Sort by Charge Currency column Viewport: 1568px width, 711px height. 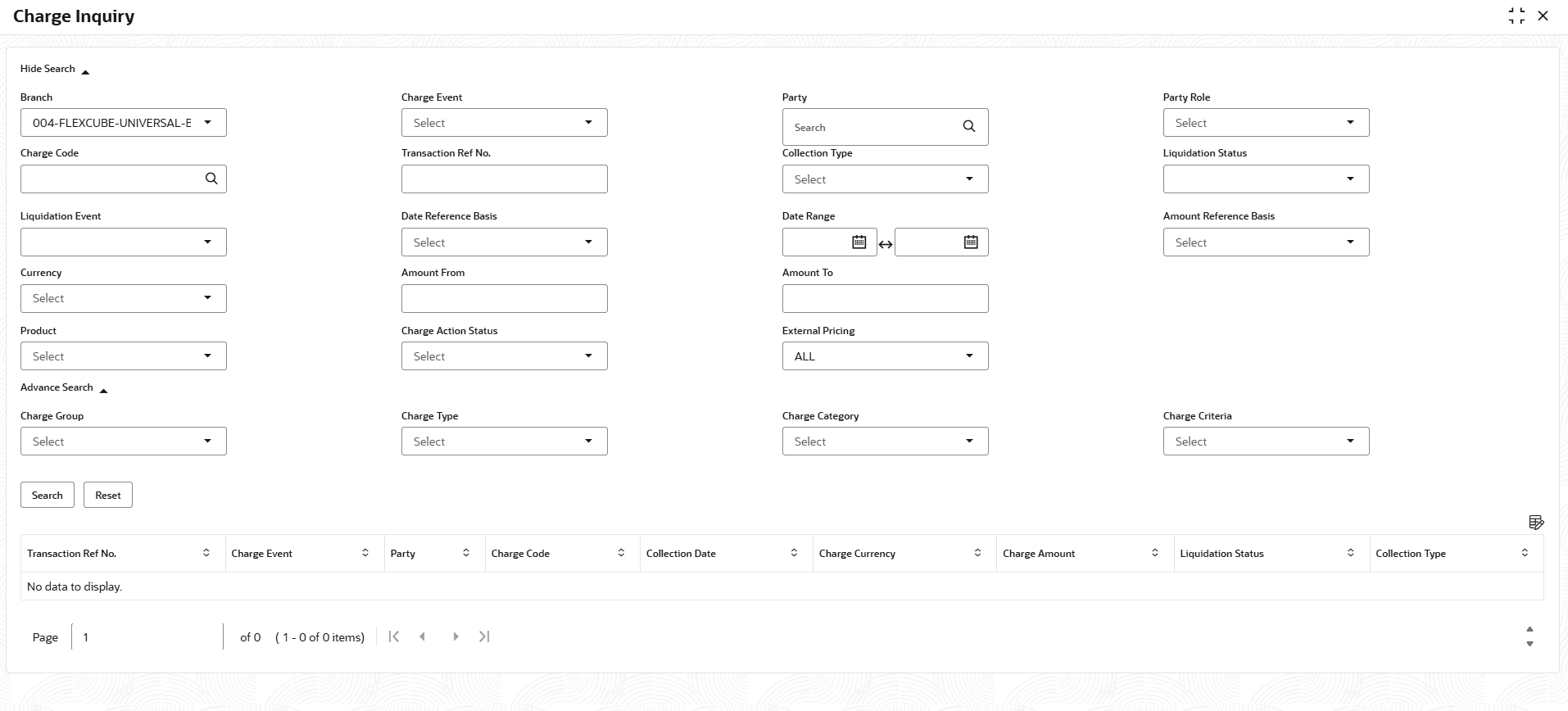pos(977,553)
